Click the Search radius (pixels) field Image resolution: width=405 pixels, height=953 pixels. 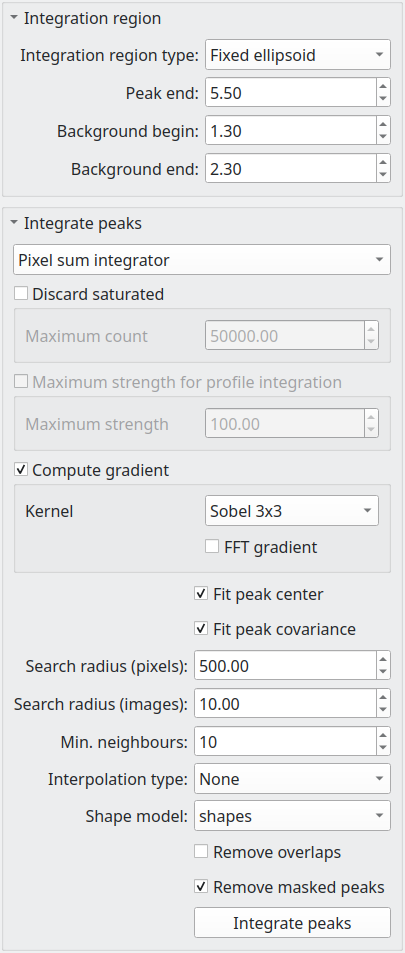(x=286, y=666)
